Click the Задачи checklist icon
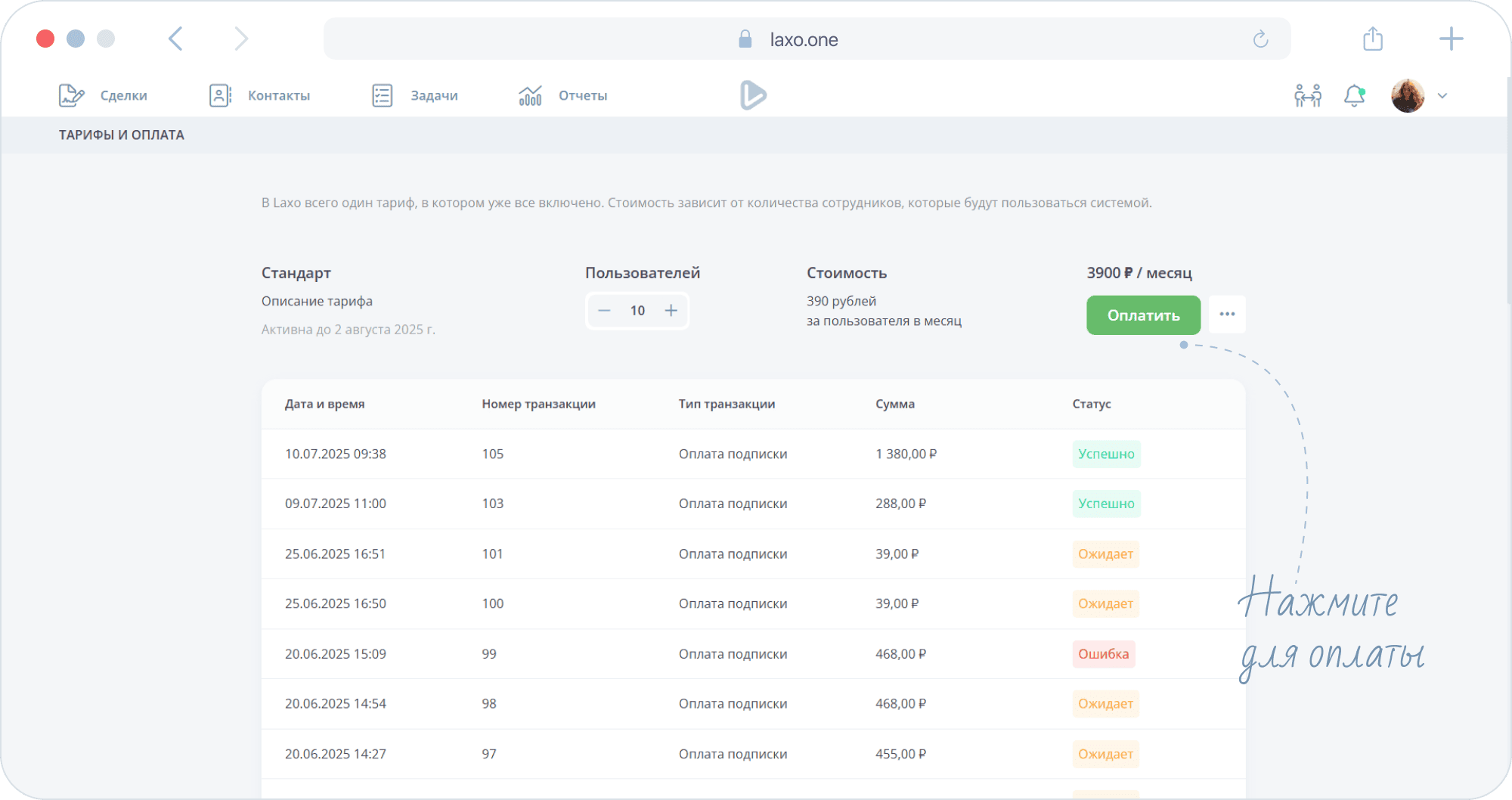The height and width of the screenshot is (800, 1512). coord(383,95)
